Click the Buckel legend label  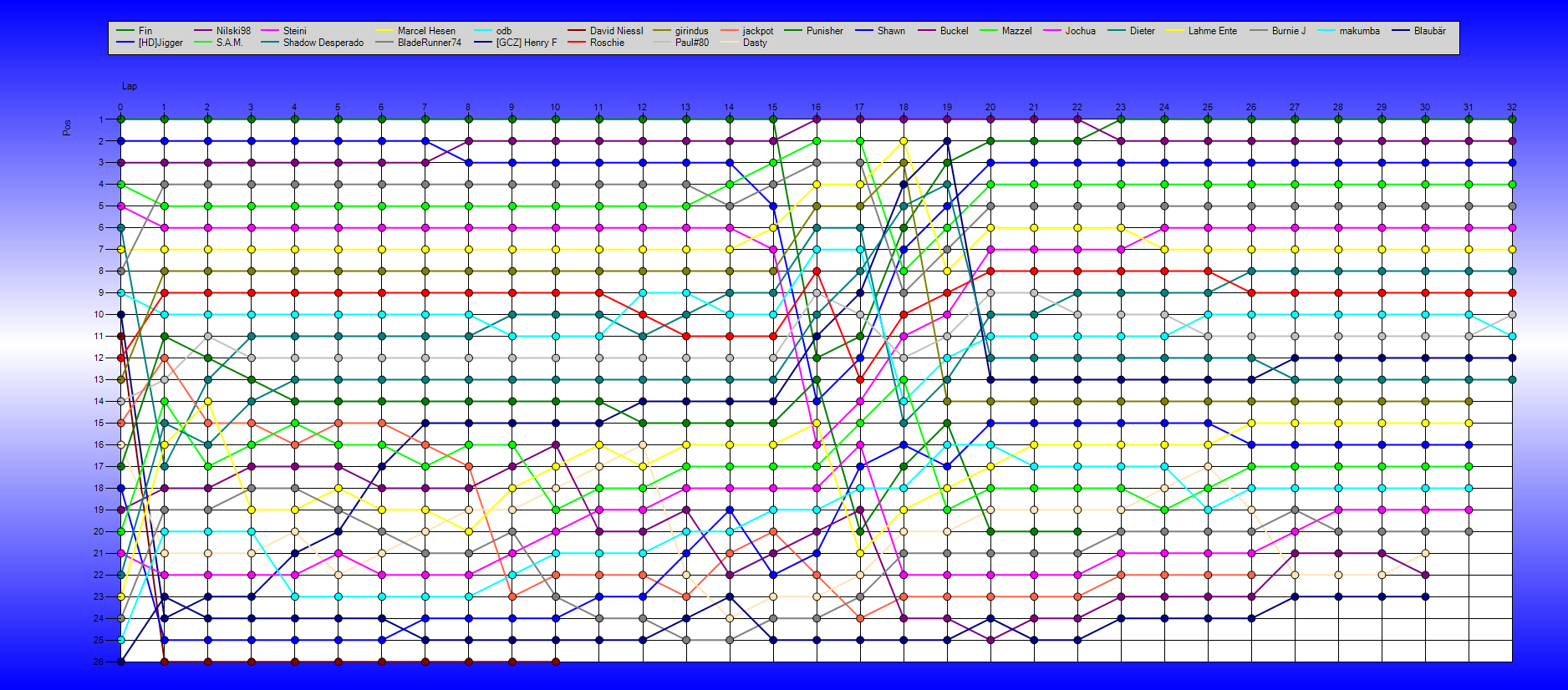tap(954, 31)
